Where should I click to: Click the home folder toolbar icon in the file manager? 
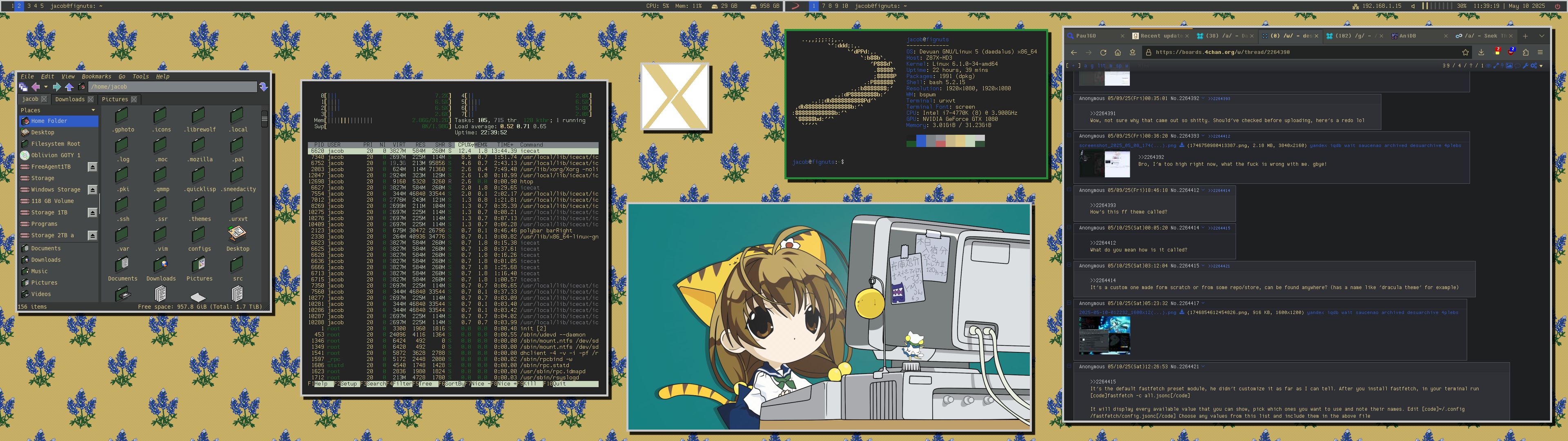coord(82,87)
